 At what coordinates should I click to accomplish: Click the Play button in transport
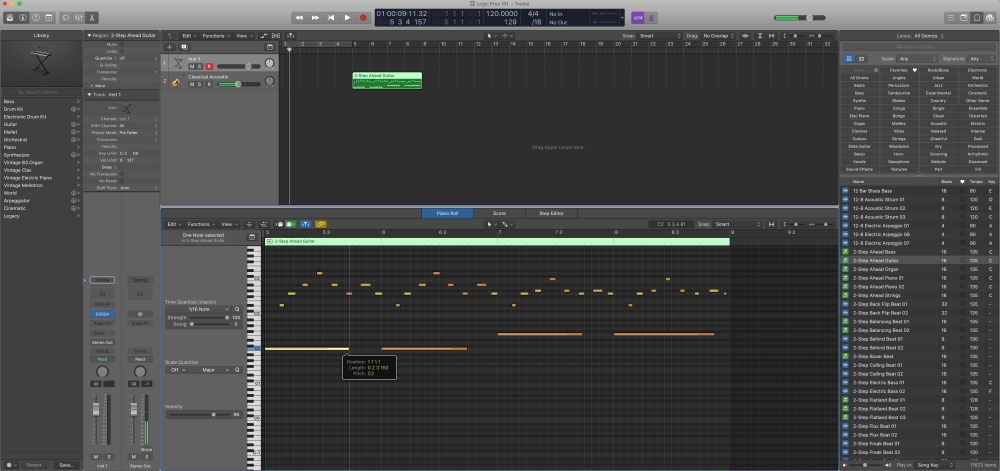pyautogui.click(x=348, y=18)
